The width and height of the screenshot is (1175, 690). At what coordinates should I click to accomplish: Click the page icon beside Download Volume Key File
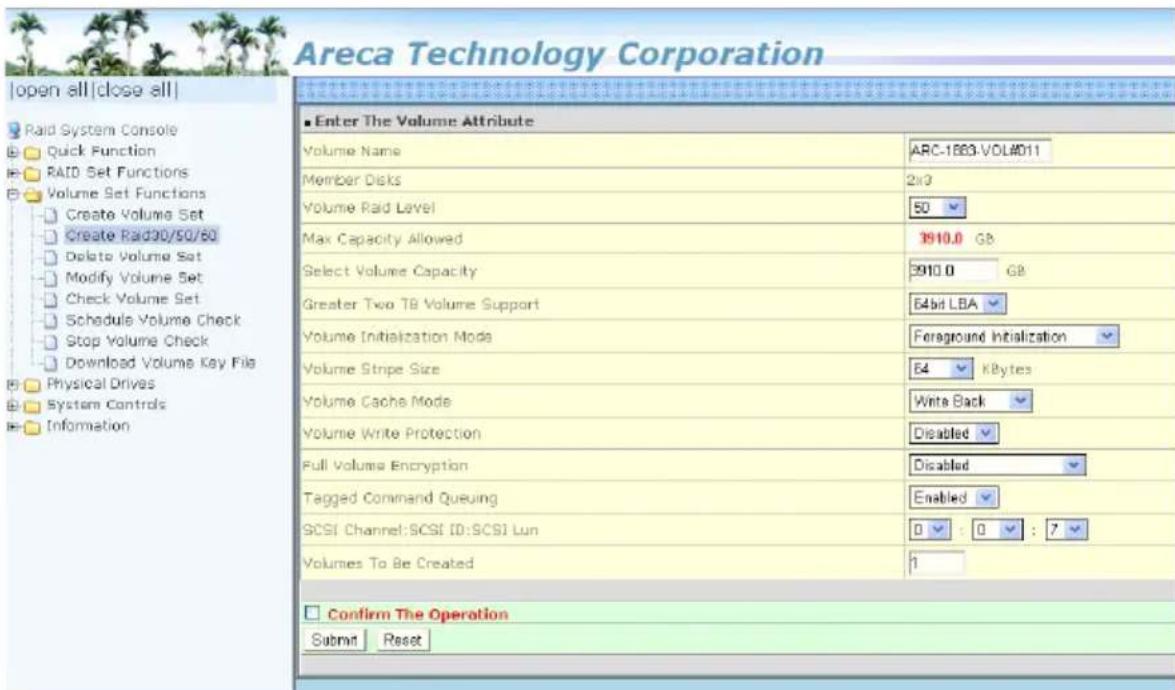pyautogui.click(x=50, y=363)
